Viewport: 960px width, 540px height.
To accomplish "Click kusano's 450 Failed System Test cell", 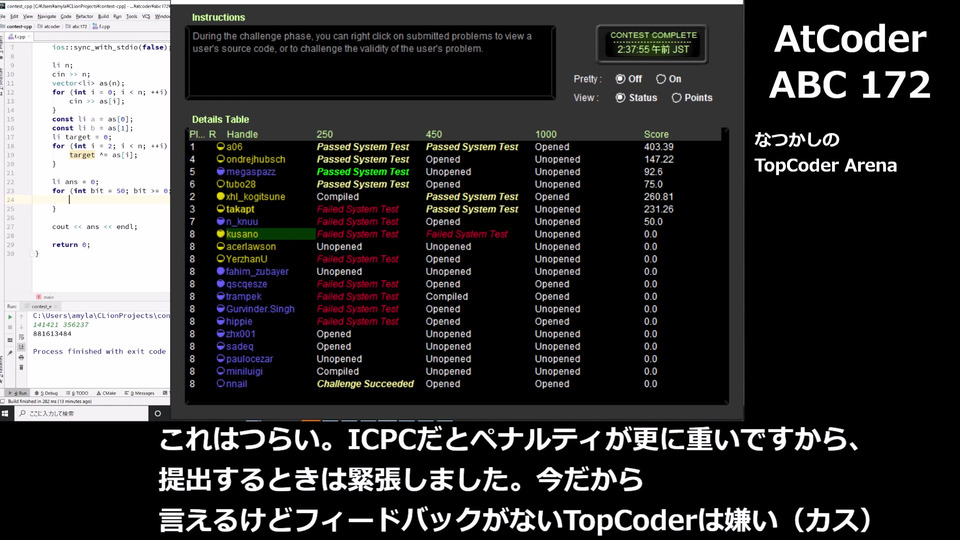I will point(467,234).
